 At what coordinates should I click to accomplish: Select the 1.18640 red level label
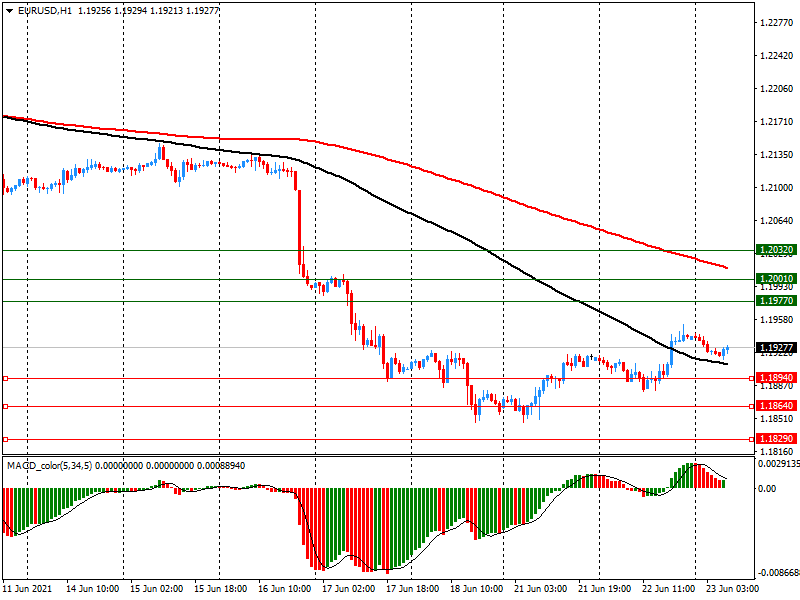776,406
